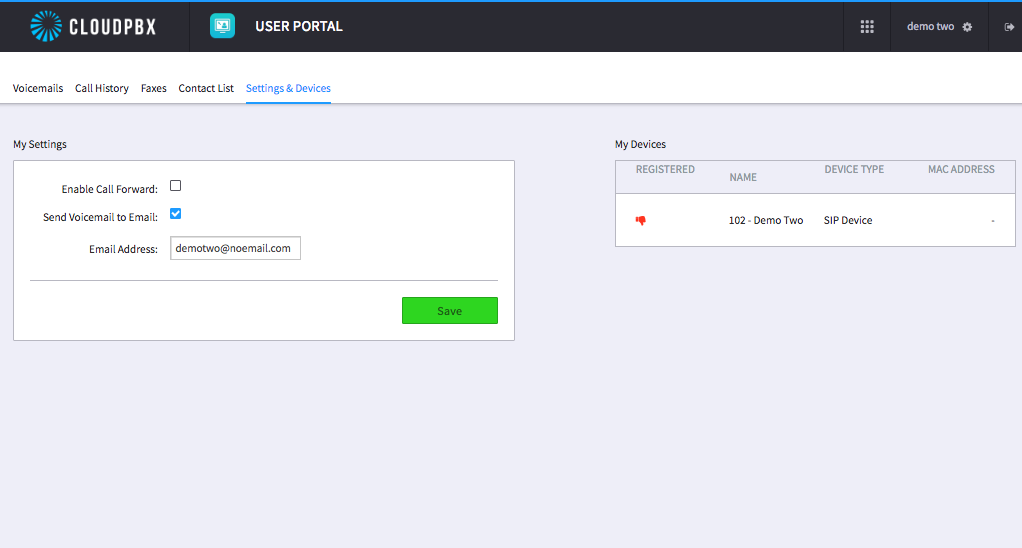Click the logout arrow icon
This screenshot has width=1022, height=548.
click(x=1009, y=27)
